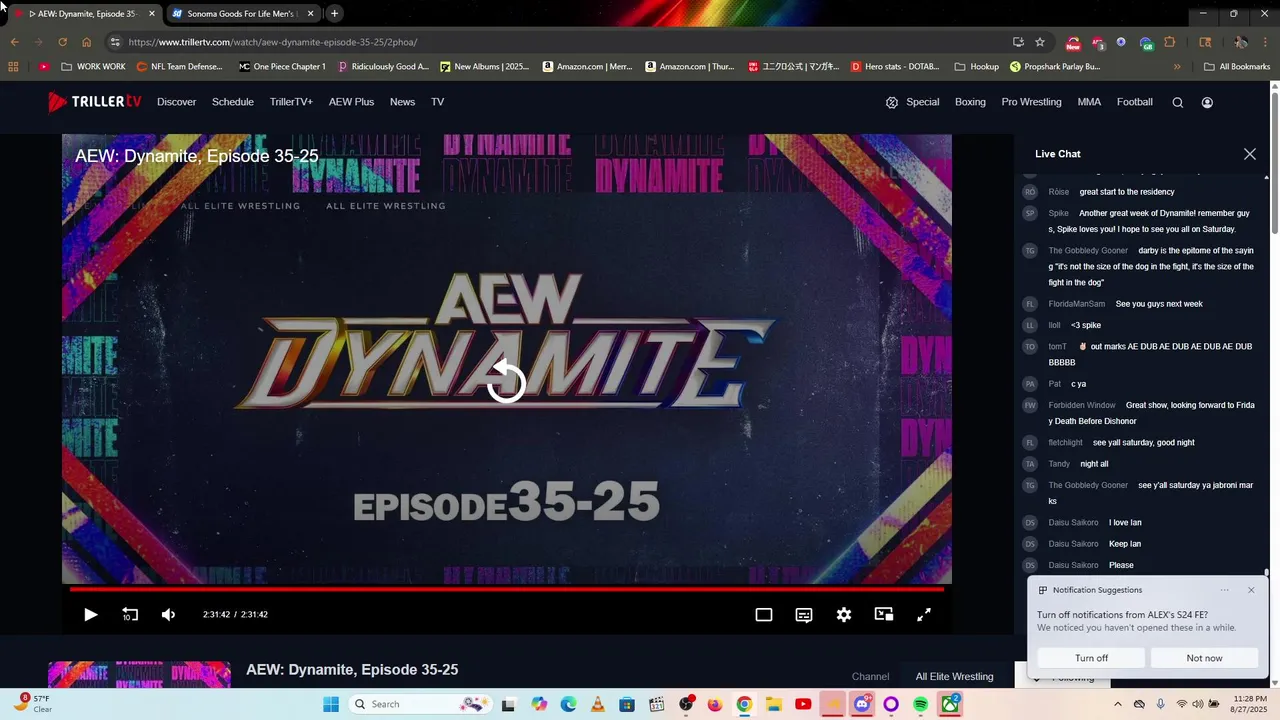
Task: Click the site search magnifier icon
Action: tap(1177, 102)
